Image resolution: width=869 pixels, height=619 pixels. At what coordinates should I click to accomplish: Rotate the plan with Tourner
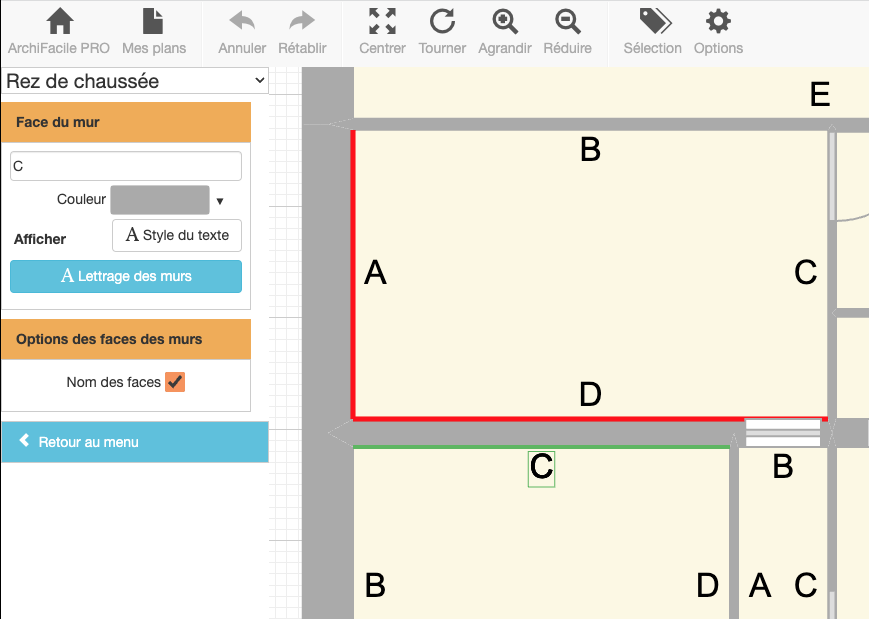pos(442,22)
